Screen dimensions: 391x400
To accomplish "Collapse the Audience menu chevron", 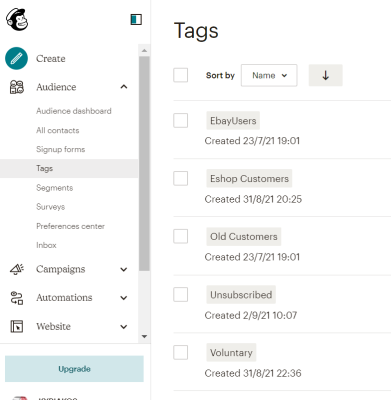I will coord(124,87).
